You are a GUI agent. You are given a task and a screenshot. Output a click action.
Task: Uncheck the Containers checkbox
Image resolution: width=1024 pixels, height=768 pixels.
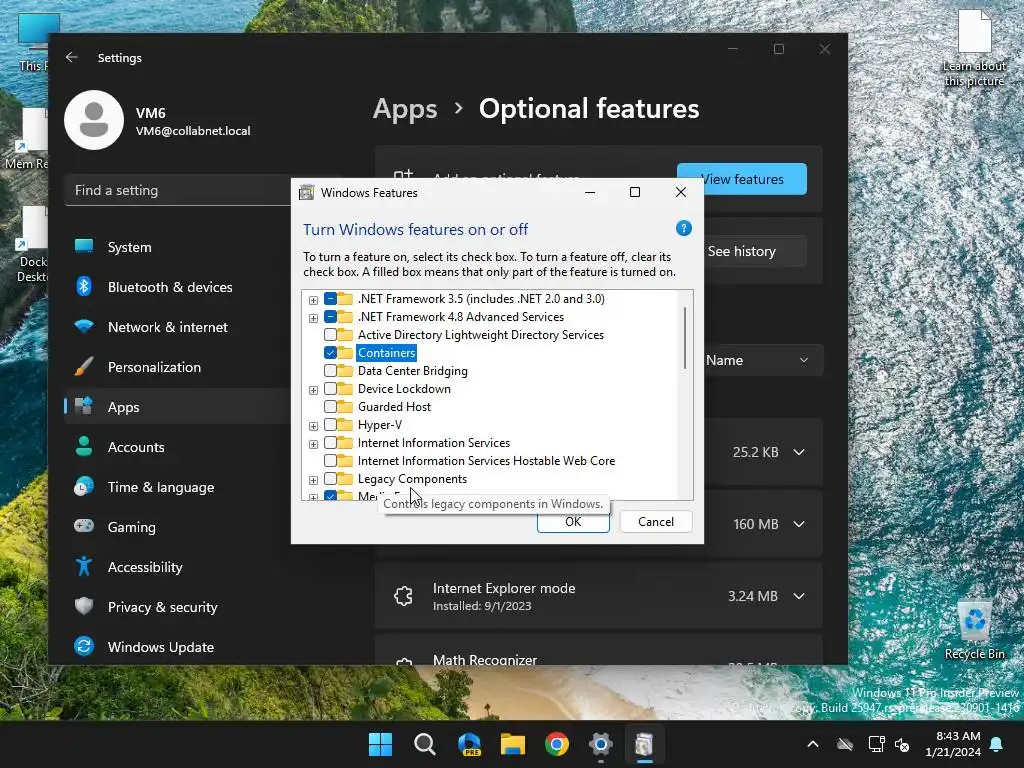tap(330, 353)
